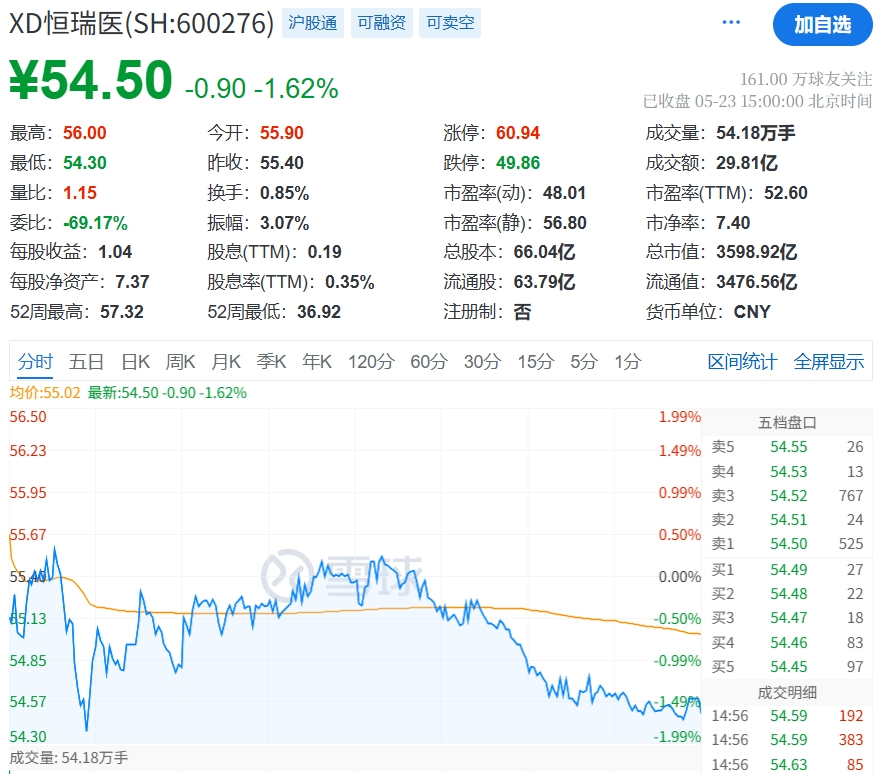Click the 可融资 tag
This screenshot has width=874, height=774.
(382, 23)
